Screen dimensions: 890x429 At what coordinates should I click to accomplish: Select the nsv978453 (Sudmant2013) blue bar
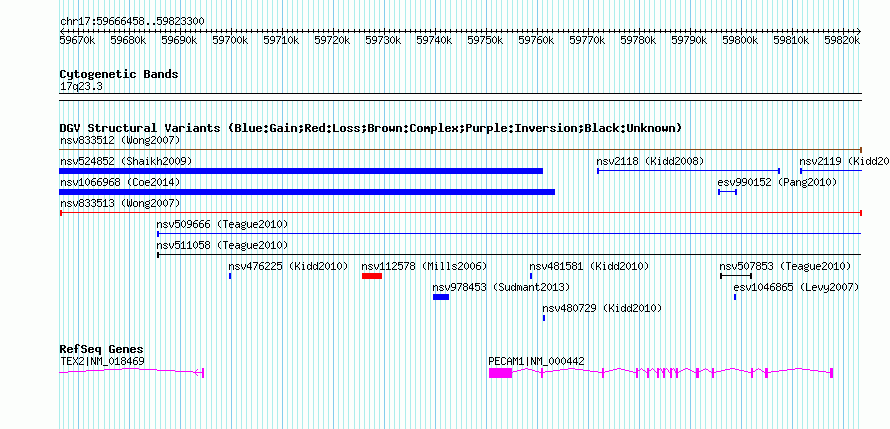tap(441, 297)
